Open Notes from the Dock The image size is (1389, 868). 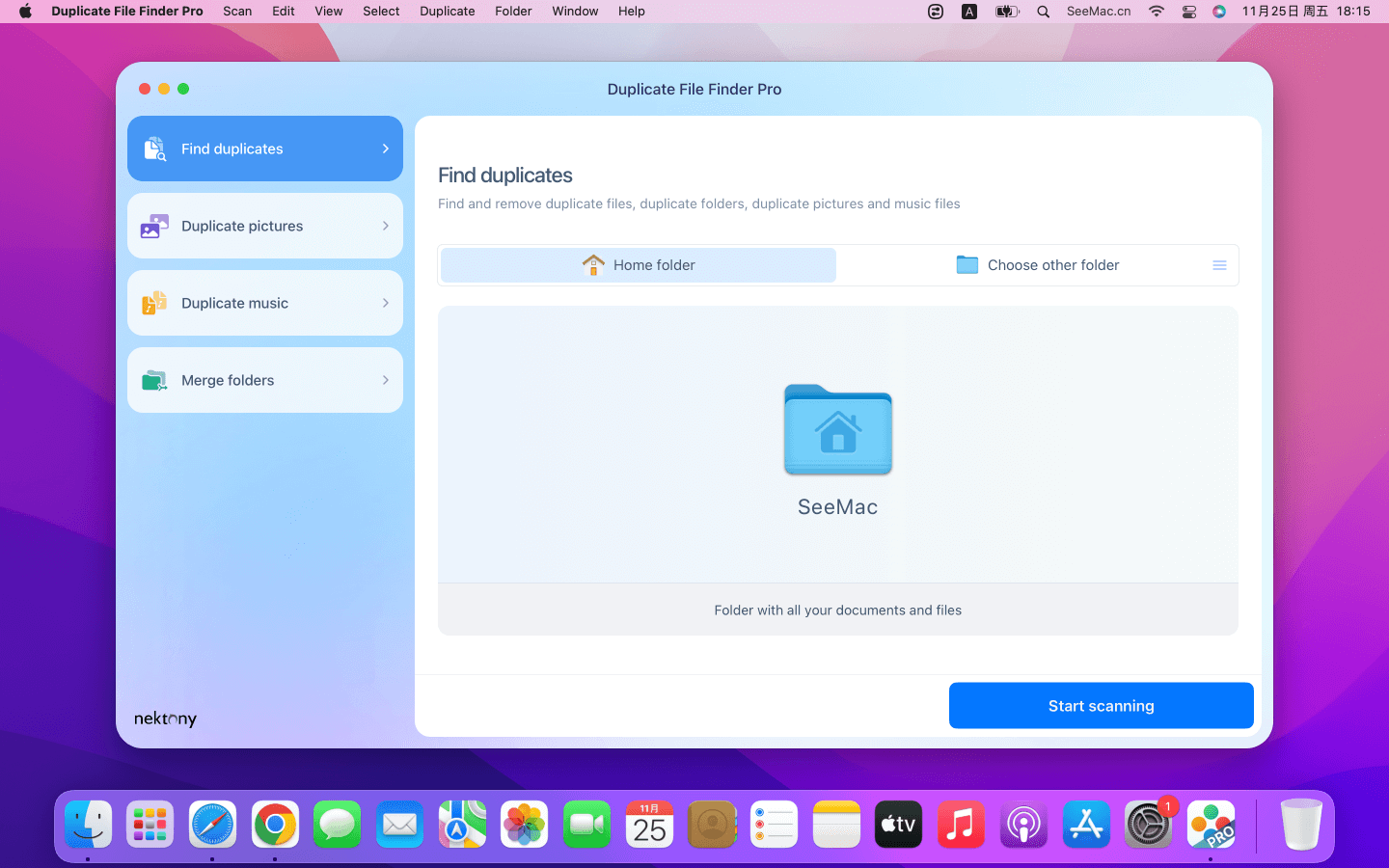coord(836,825)
